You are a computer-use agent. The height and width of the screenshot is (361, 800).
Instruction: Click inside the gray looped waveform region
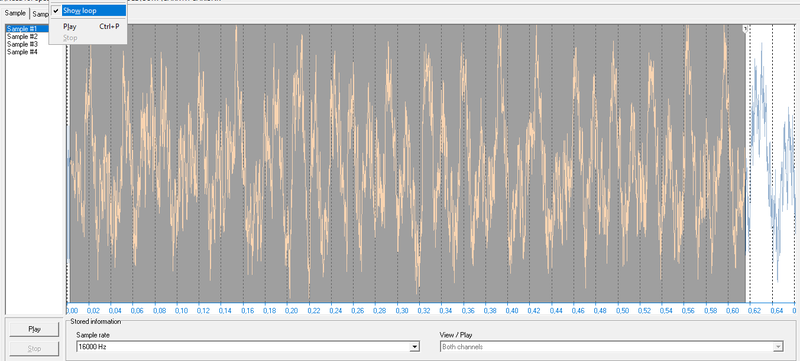click(x=407, y=163)
